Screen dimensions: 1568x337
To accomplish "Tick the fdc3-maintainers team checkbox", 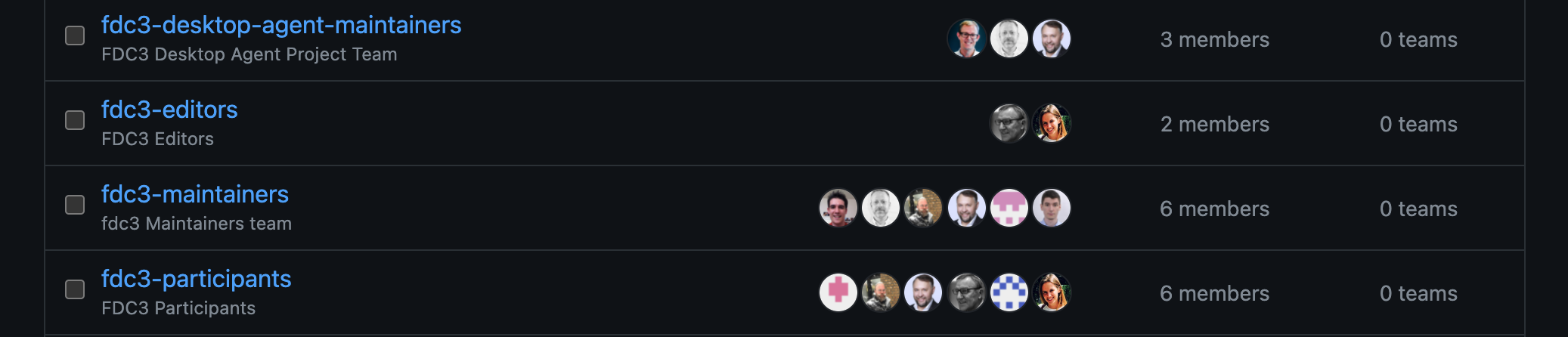I will (75, 205).
